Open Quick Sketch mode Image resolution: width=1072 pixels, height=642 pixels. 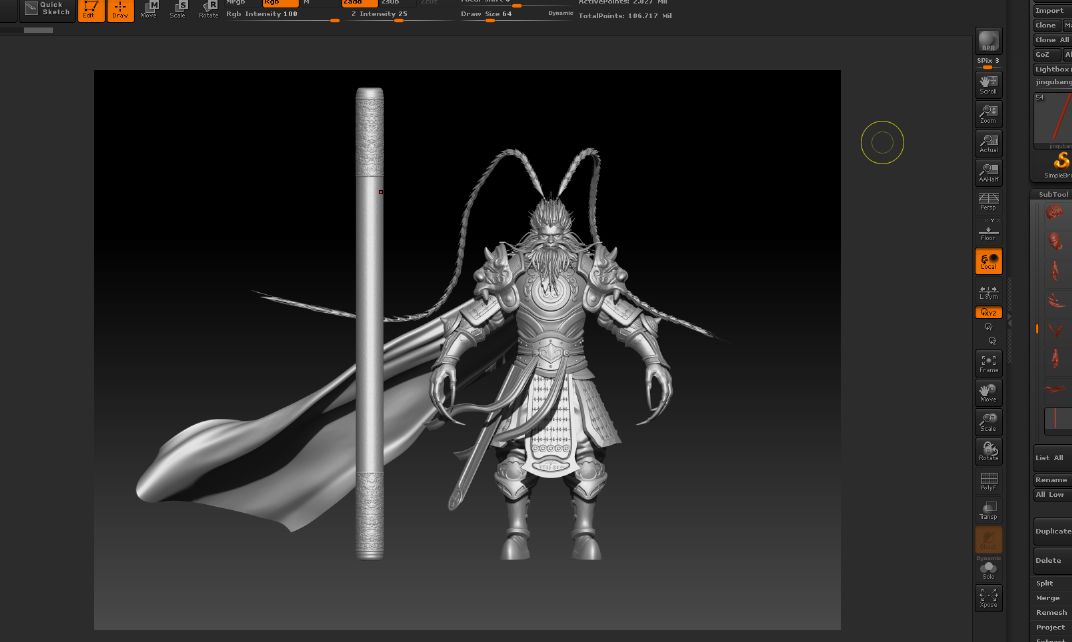tap(47, 10)
